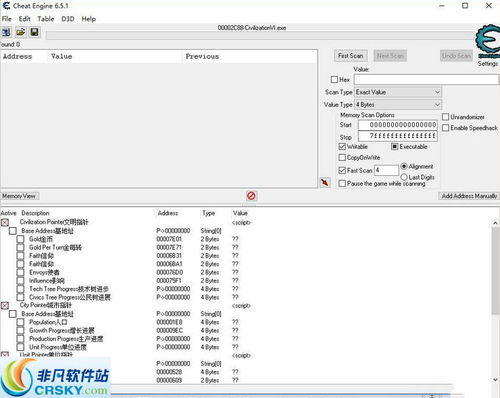500x398 pixels.
Task: Activate the Civilization Pointer script box
Action: tap(5, 222)
